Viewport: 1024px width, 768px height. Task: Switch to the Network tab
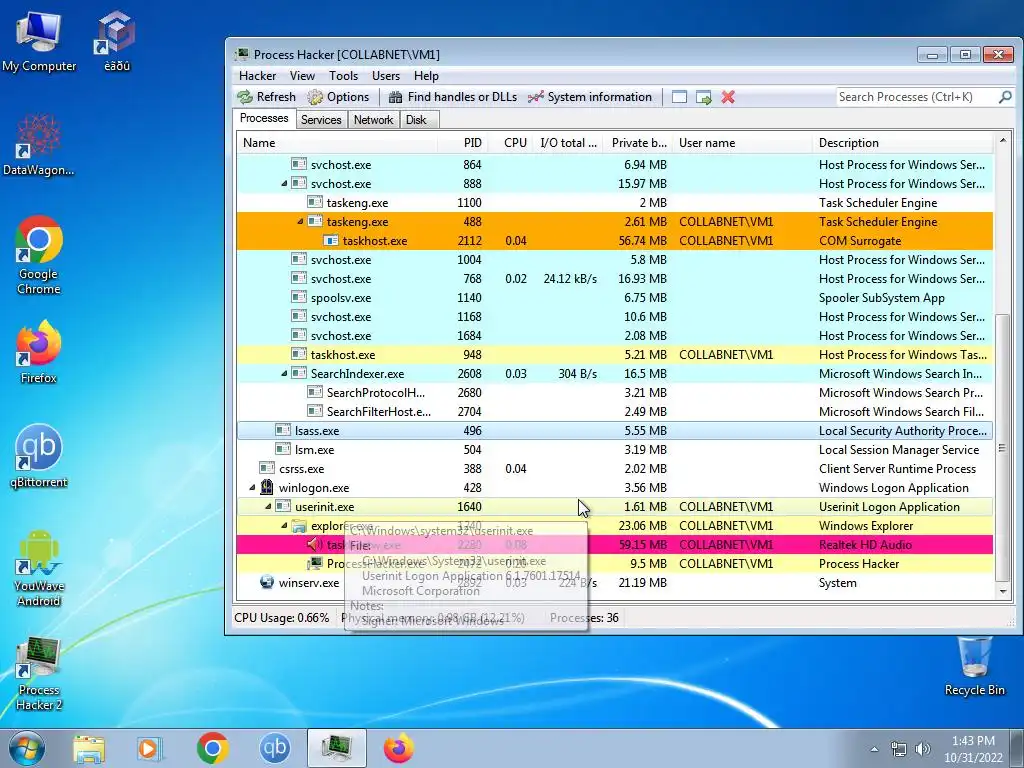point(374,120)
